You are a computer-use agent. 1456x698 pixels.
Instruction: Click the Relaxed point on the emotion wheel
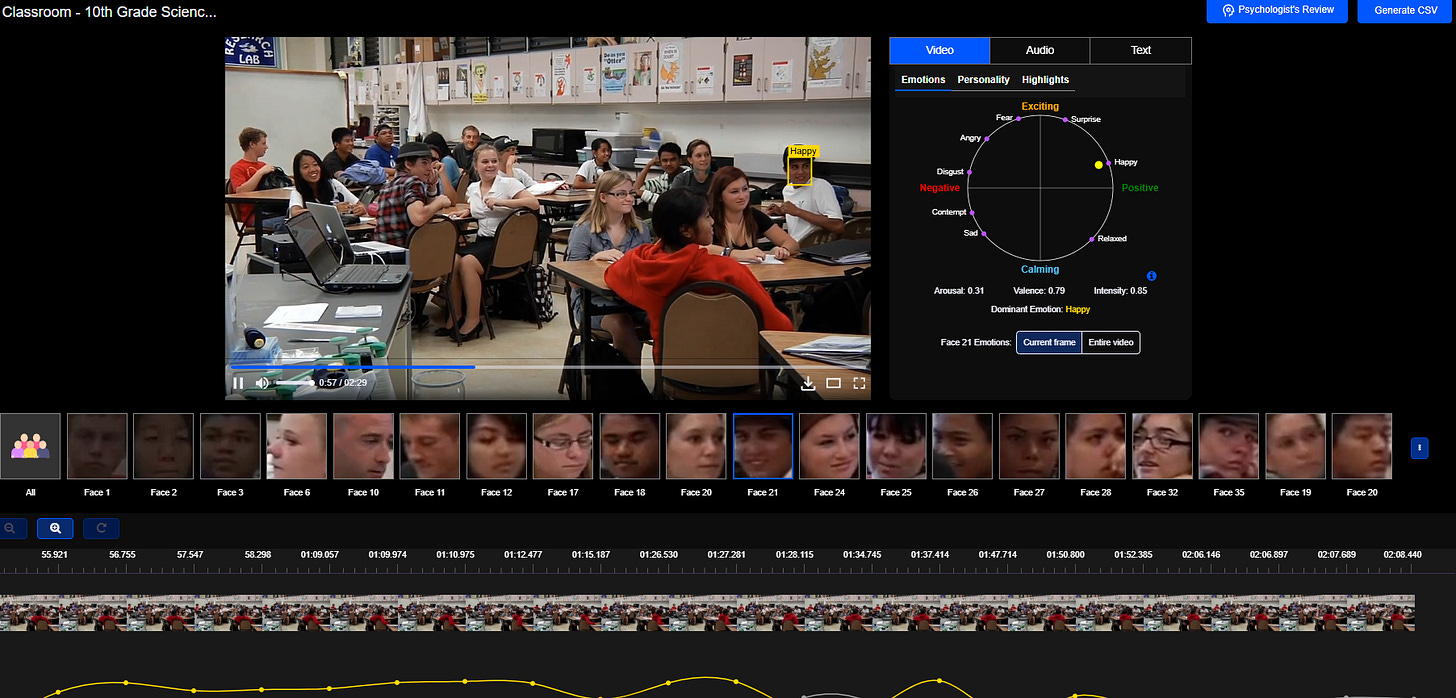click(x=1091, y=238)
